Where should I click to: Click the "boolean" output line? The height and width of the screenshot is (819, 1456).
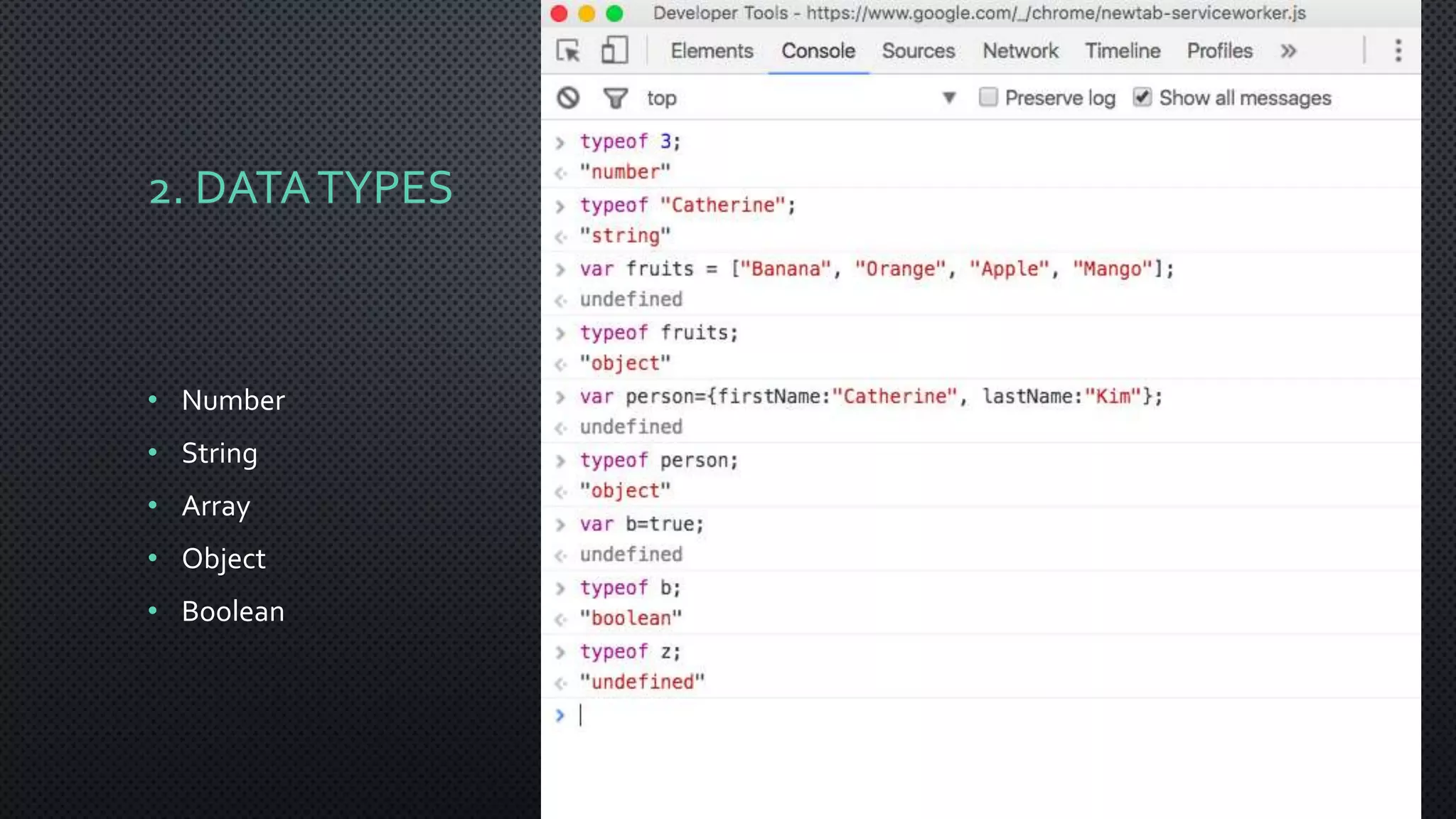coord(631,619)
